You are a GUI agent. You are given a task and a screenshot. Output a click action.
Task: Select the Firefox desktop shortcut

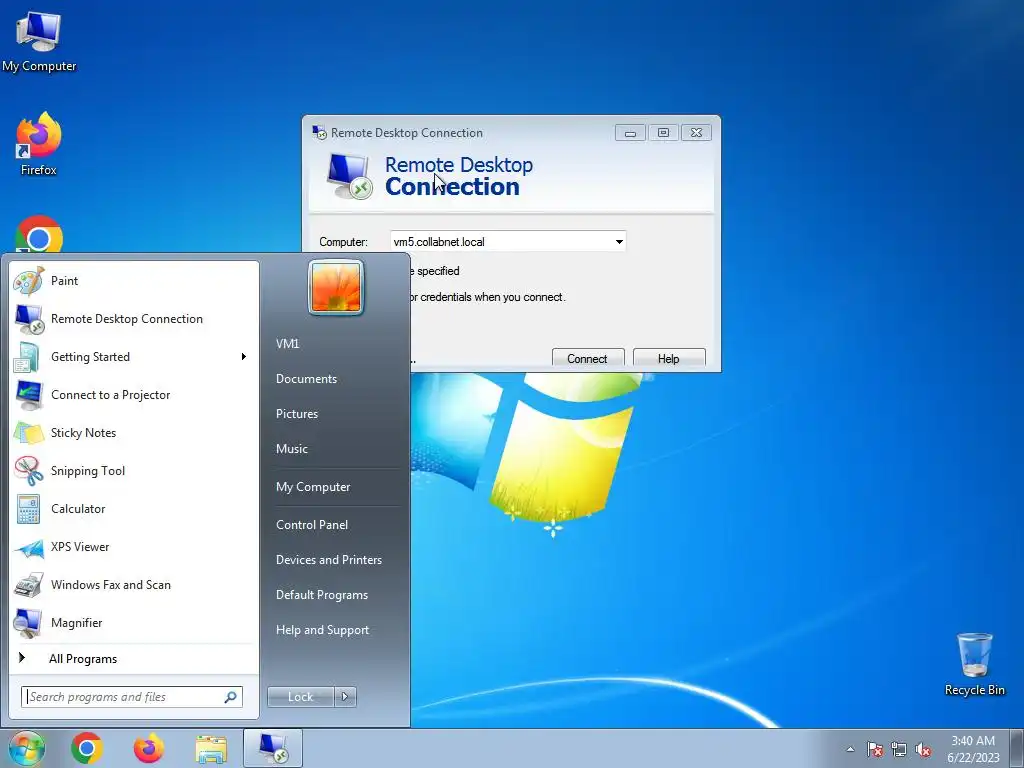click(x=39, y=144)
